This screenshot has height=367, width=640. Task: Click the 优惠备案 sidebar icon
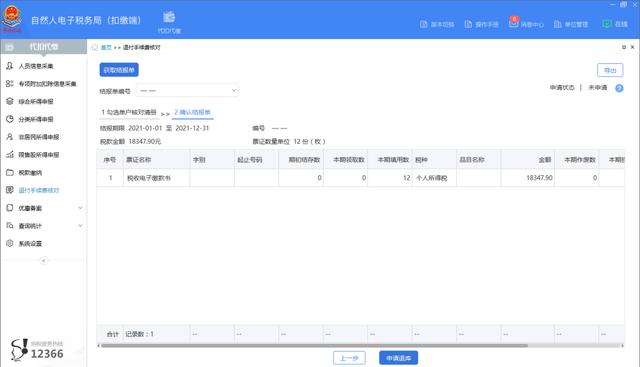[x=9, y=208]
